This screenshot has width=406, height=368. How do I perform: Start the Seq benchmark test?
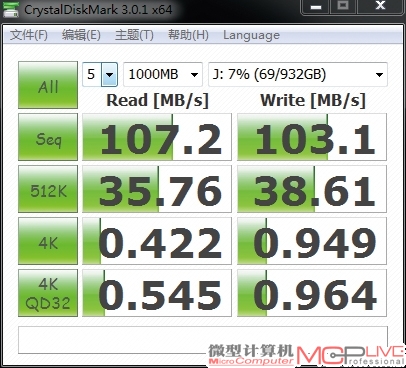(x=48, y=137)
